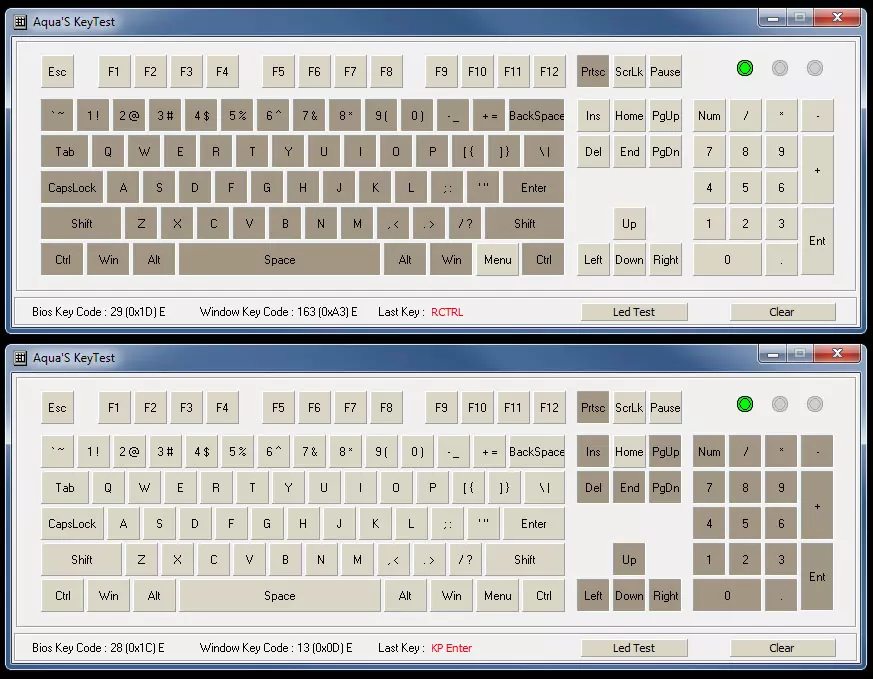
Task: Click the CapsLock key in the top window
Action: point(72,188)
